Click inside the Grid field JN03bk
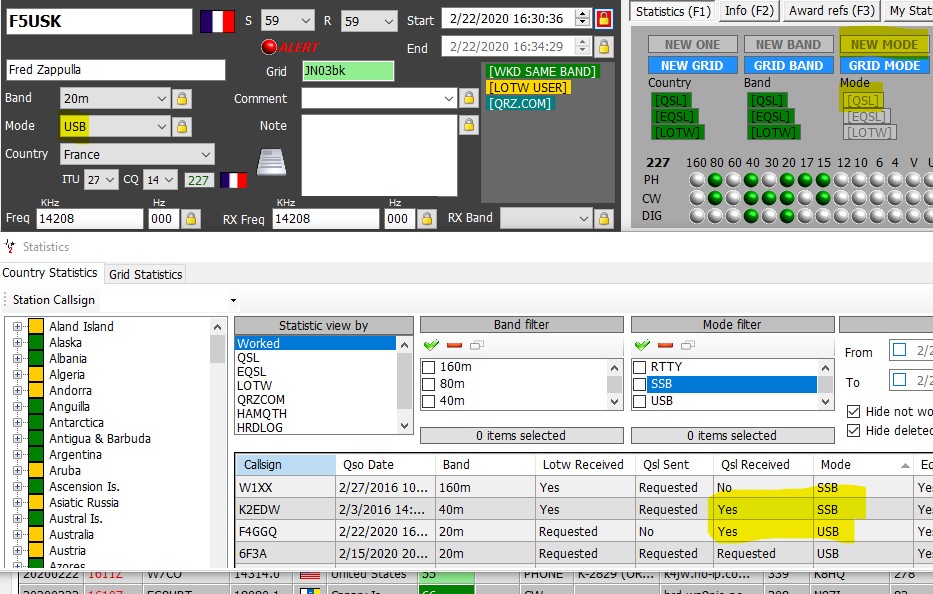 pos(348,71)
